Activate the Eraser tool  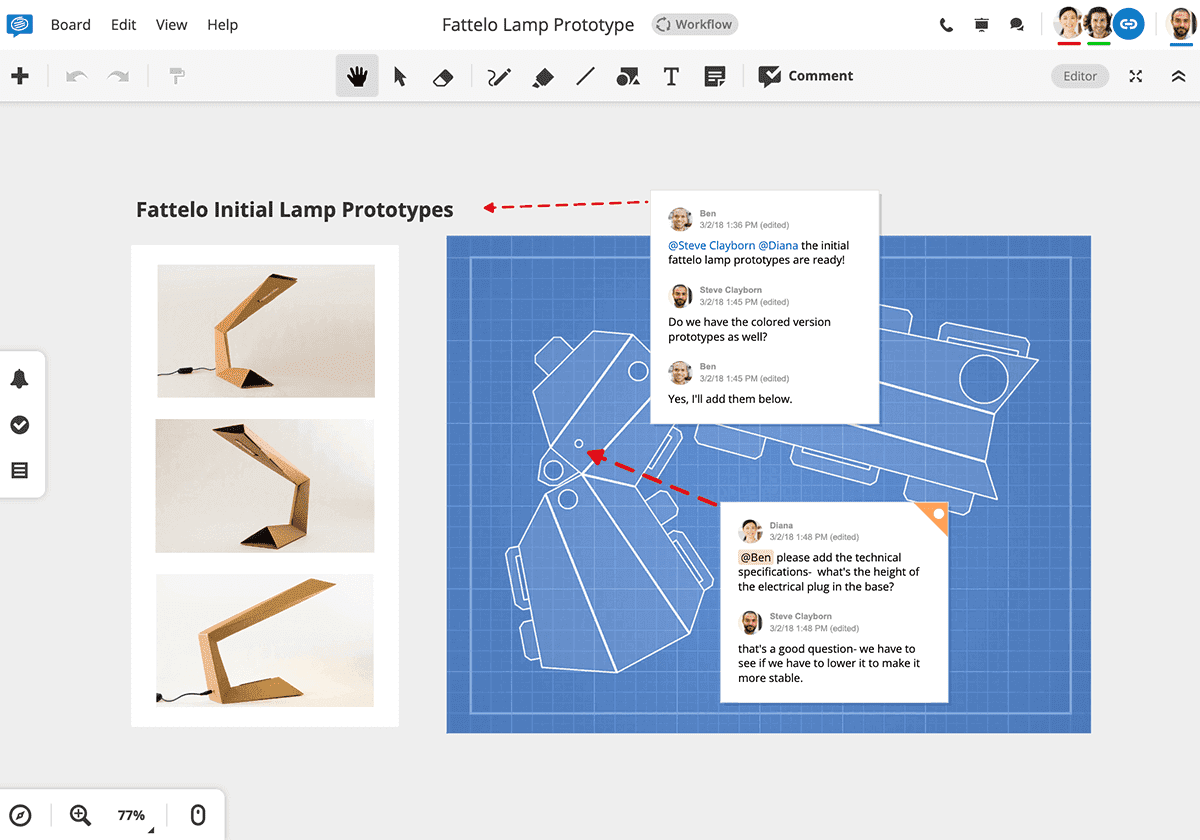click(443, 75)
